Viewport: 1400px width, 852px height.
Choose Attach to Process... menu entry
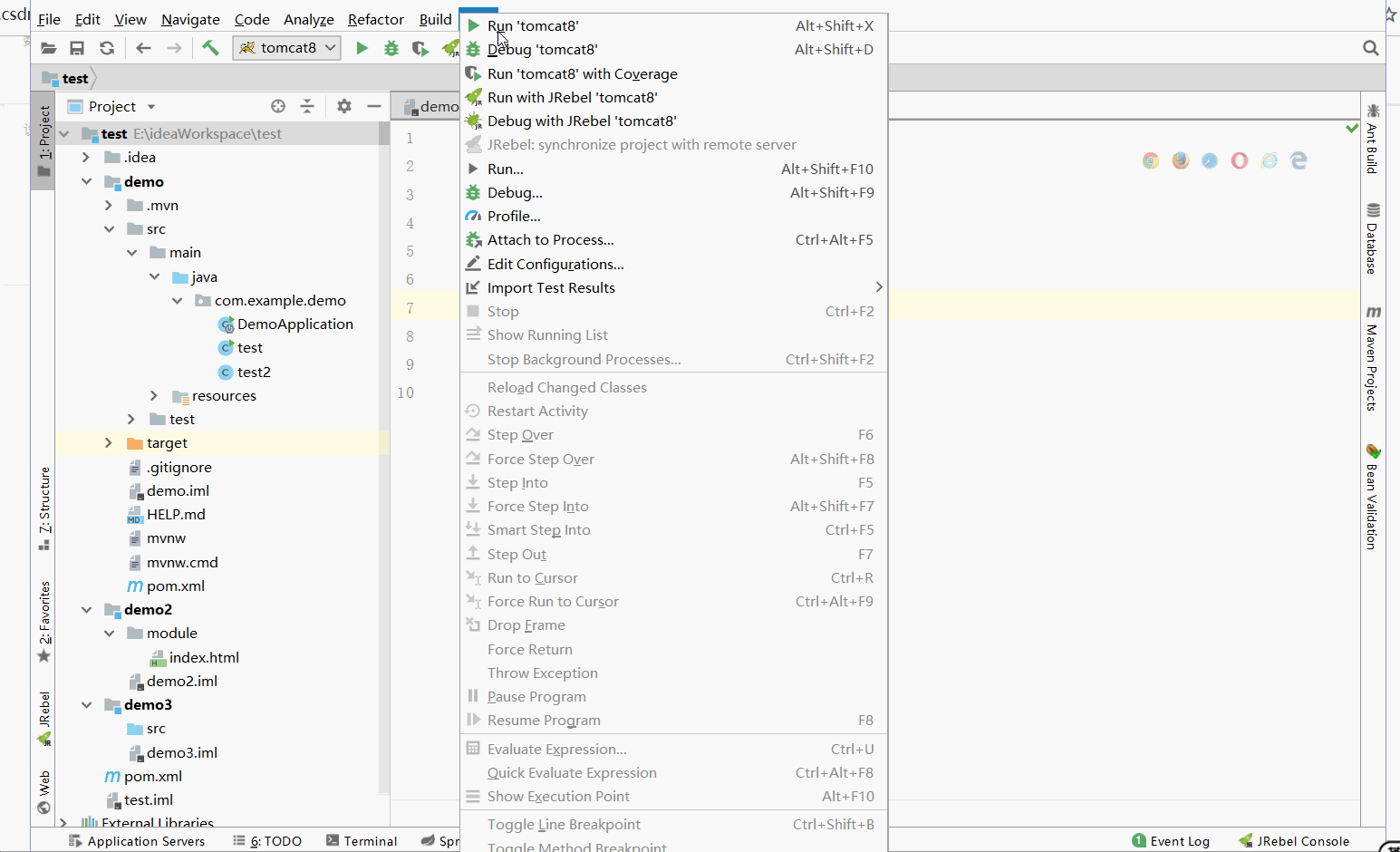(x=673, y=240)
